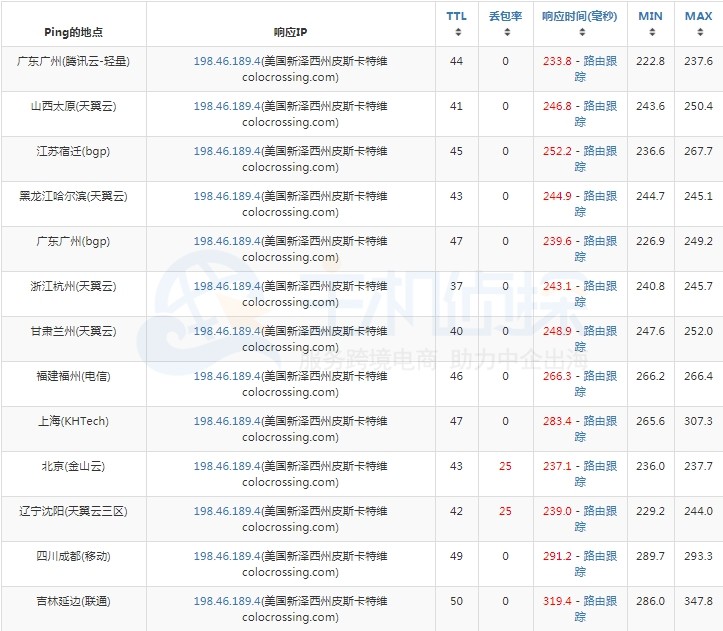Open IP link in 四川成都(移动) row
723x631 pixels.
(227, 556)
